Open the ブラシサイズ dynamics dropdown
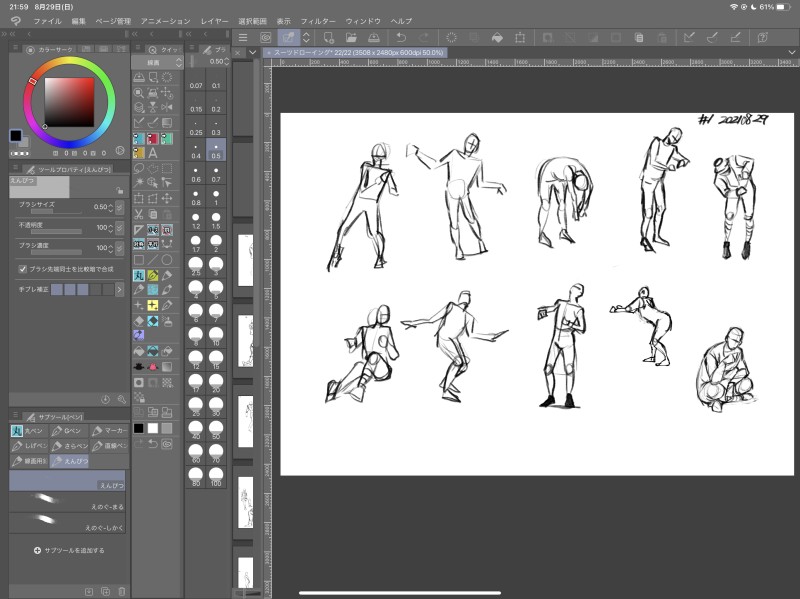 tap(119, 207)
